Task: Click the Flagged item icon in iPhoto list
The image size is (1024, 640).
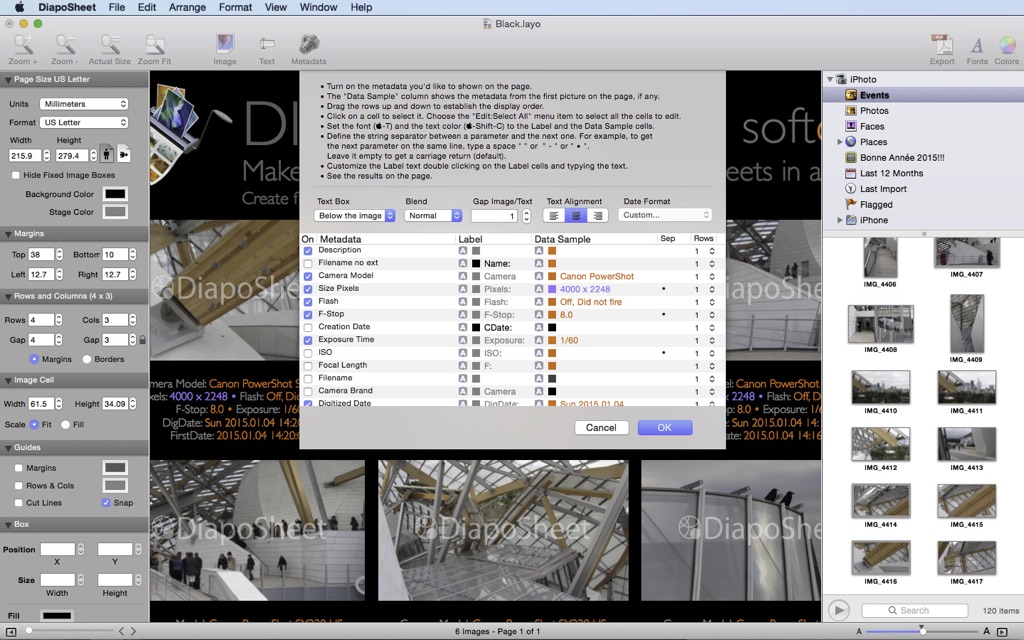Action: click(x=850, y=204)
